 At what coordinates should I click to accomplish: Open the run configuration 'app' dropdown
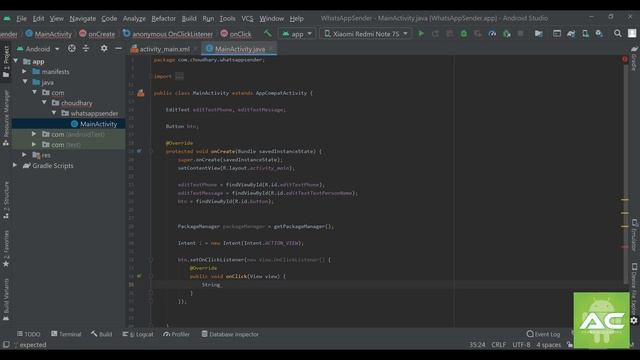pyautogui.click(x=297, y=34)
